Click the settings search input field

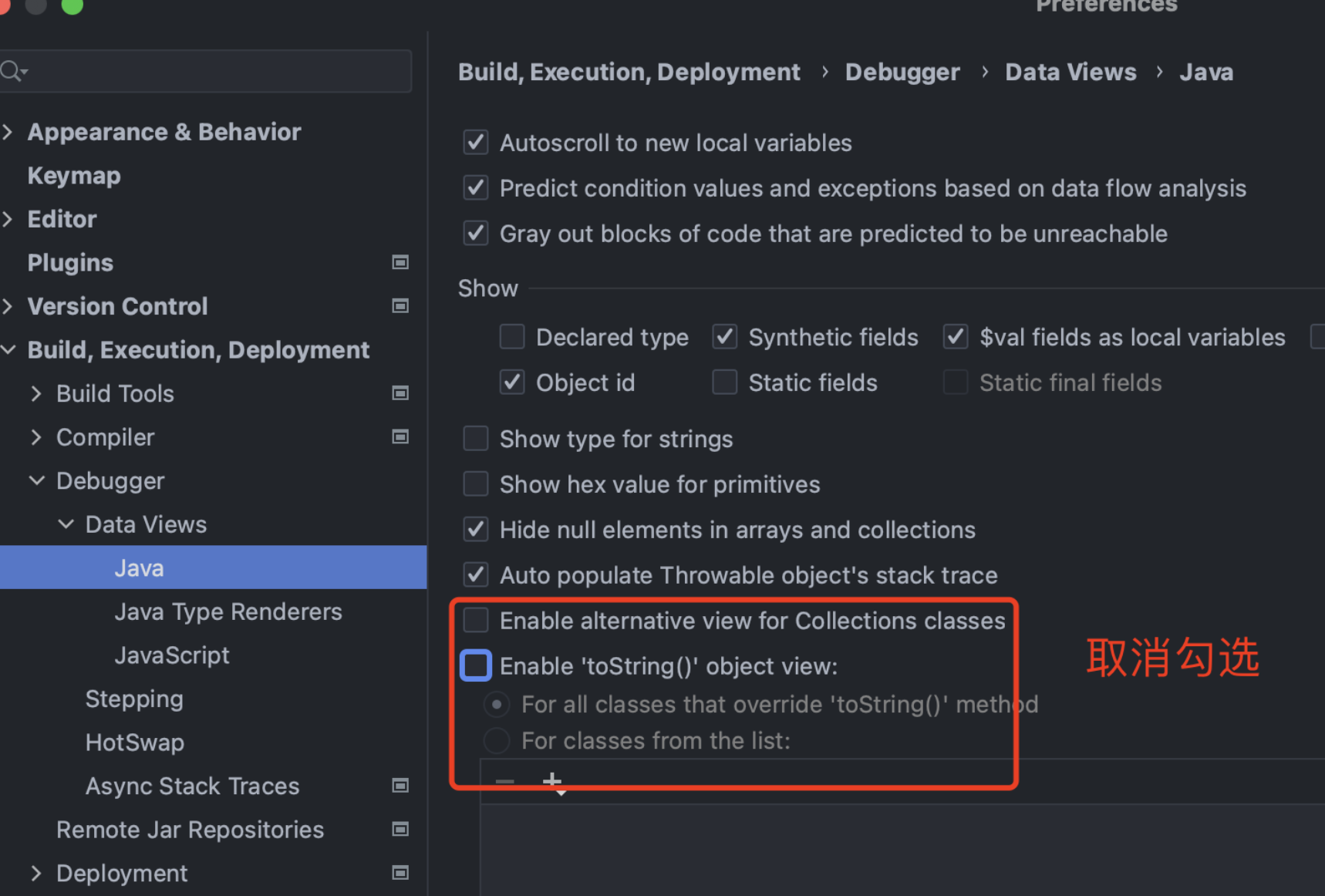click(216, 72)
